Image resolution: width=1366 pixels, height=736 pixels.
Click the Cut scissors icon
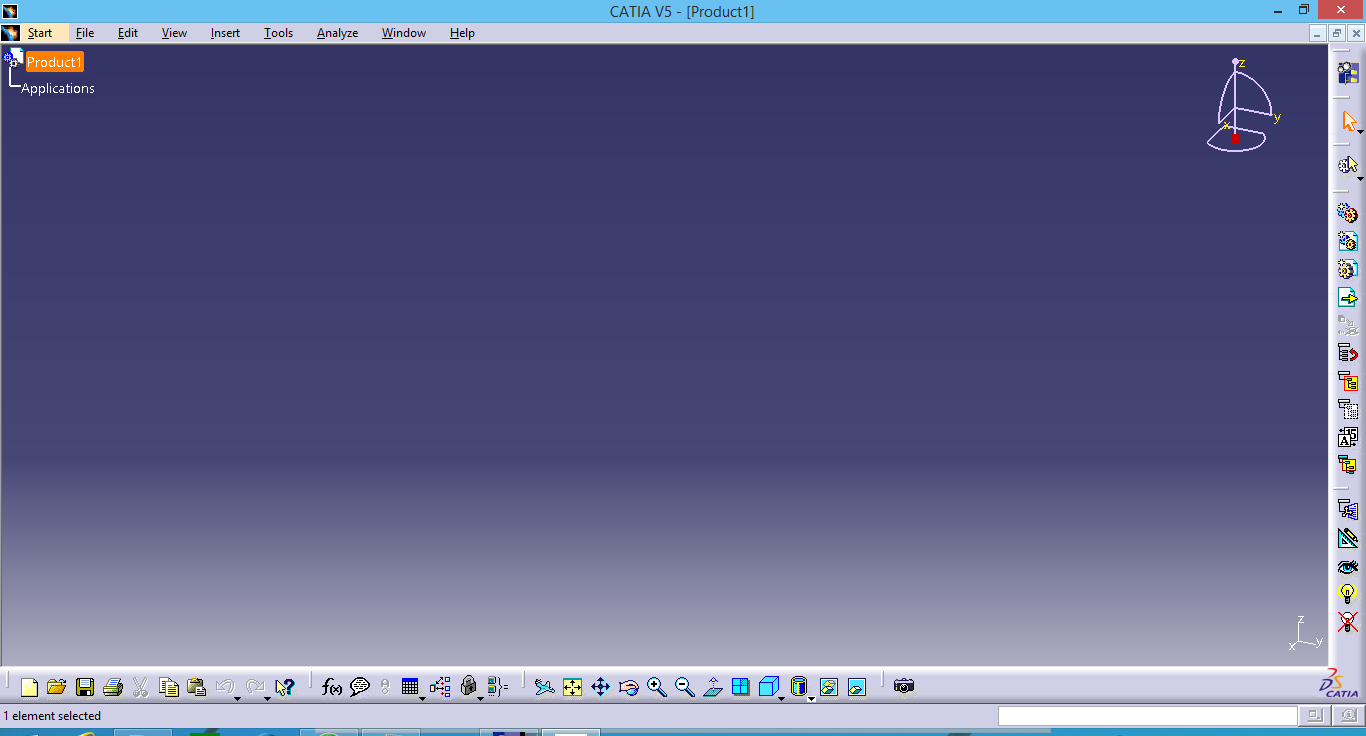(140, 687)
